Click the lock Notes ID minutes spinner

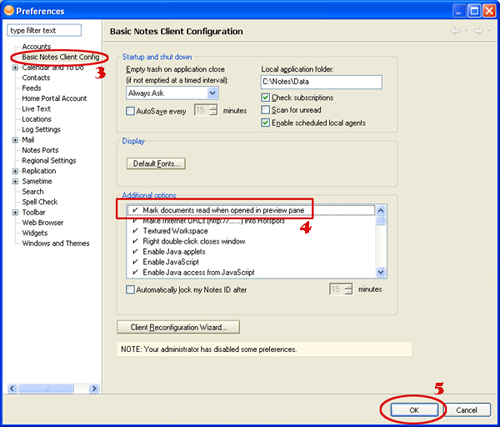tap(341, 289)
